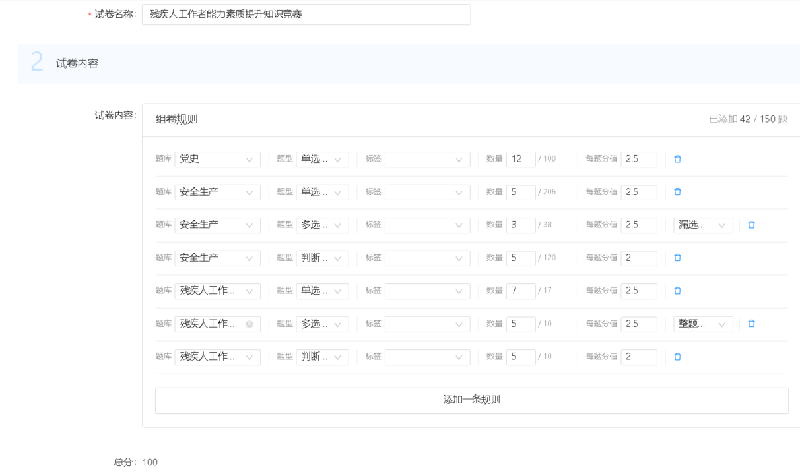This screenshot has height=476, width=800.
Task: Delete the 残疾人工作 single-choice rule row
Action: click(677, 291)
